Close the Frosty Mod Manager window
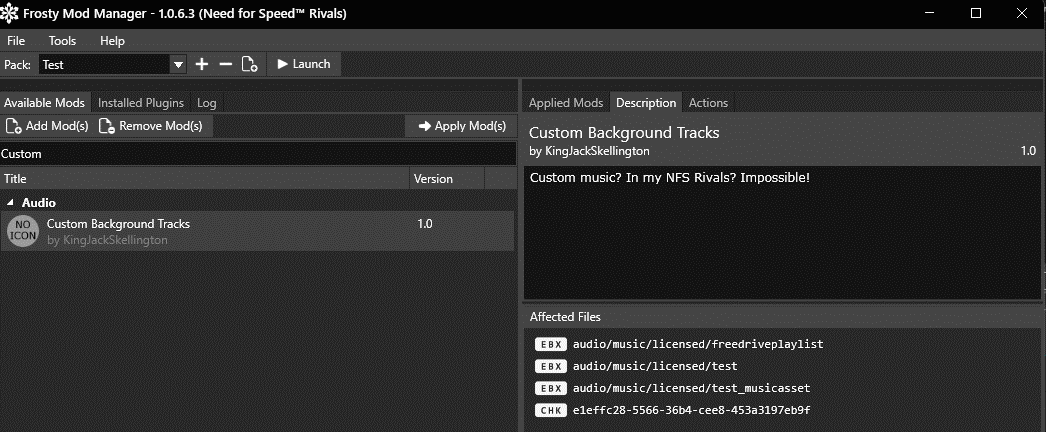The image size is (1046, 432). 1021,13
